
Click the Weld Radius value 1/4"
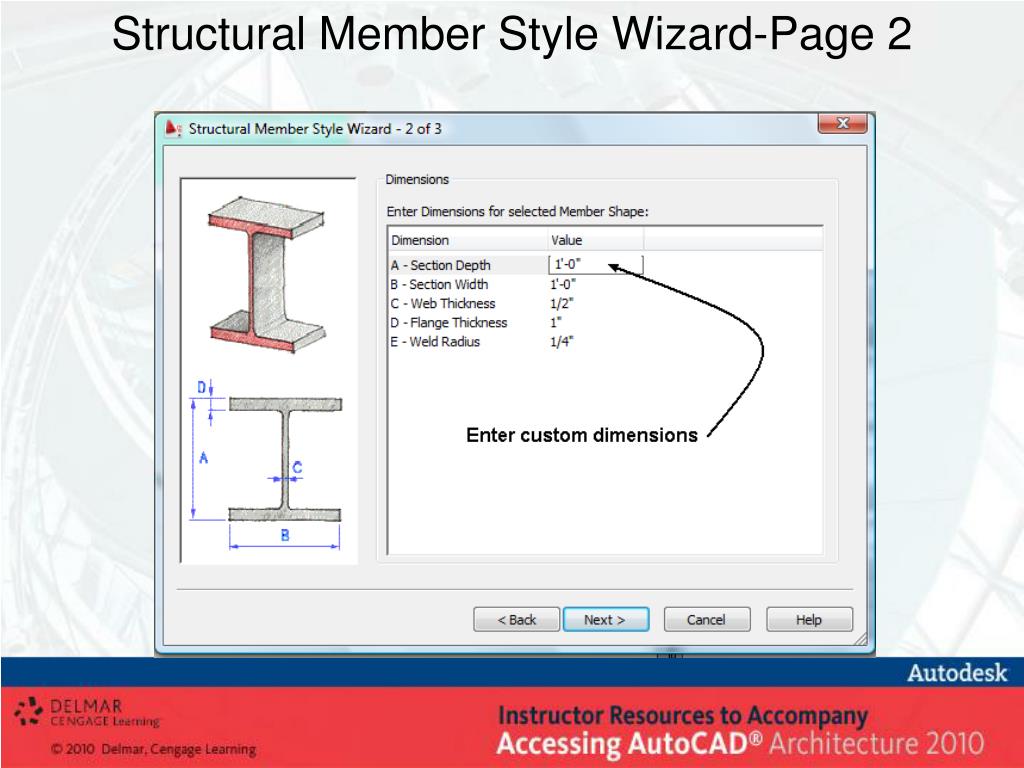[x=562, y=342]
